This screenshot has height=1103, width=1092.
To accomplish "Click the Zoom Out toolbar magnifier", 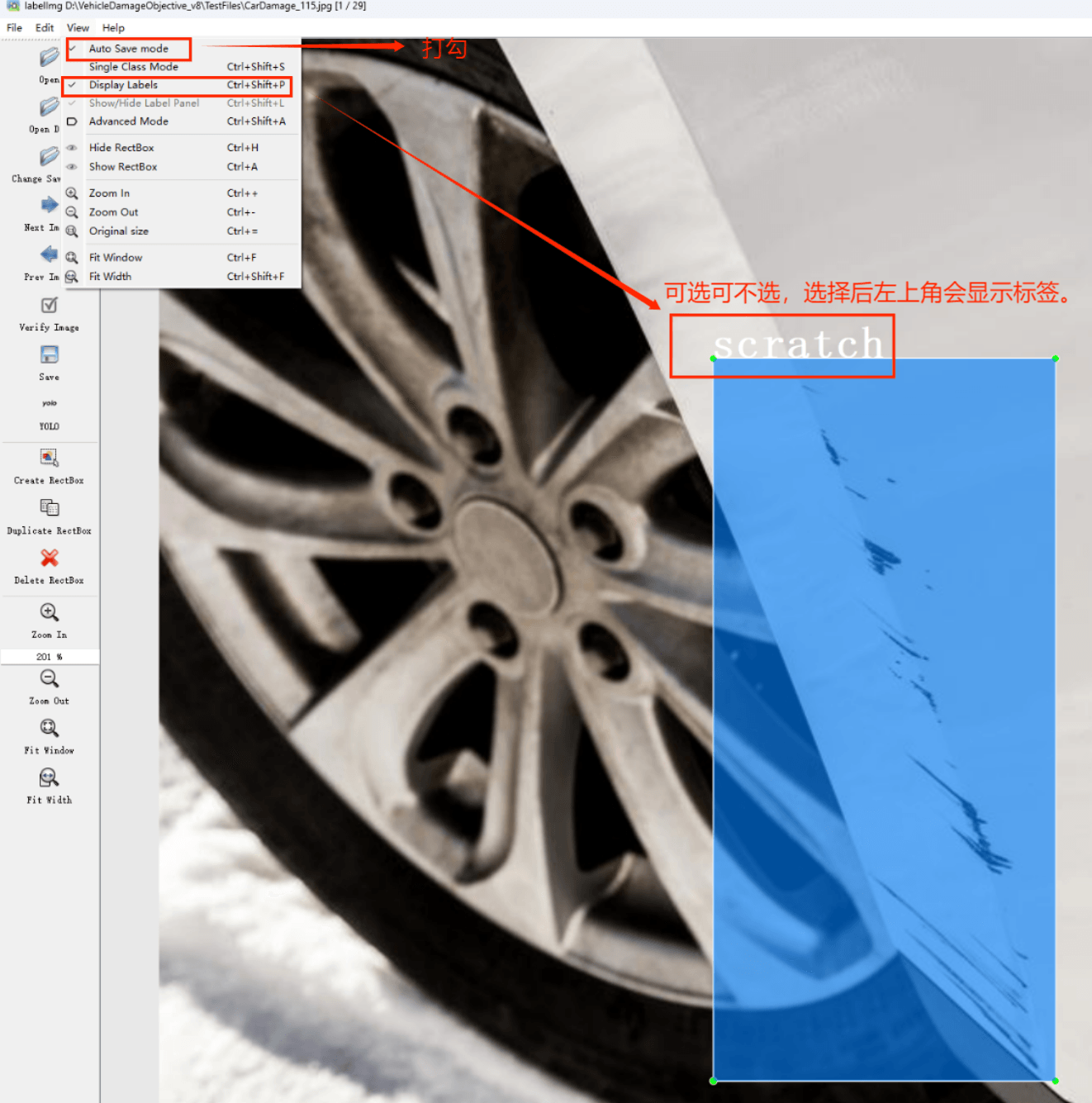I will 50,678.
